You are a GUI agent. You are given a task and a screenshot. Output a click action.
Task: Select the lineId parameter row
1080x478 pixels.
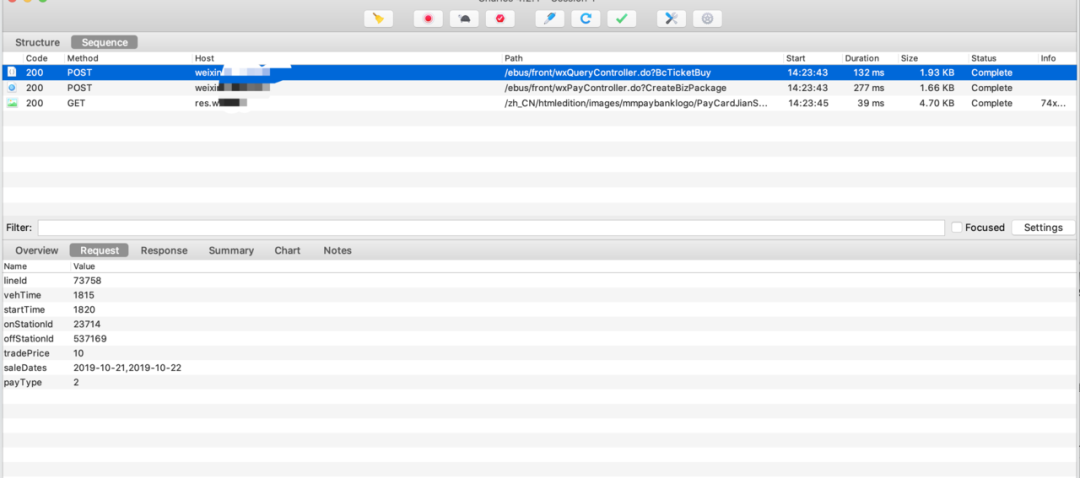540,280
